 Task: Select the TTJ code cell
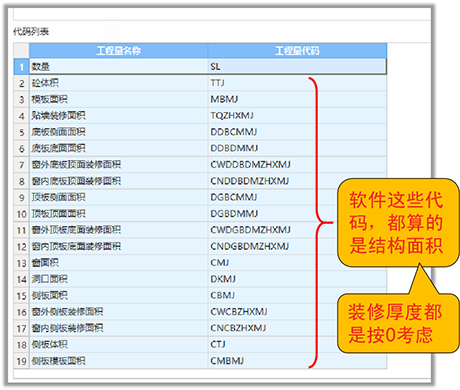[297, 83]
